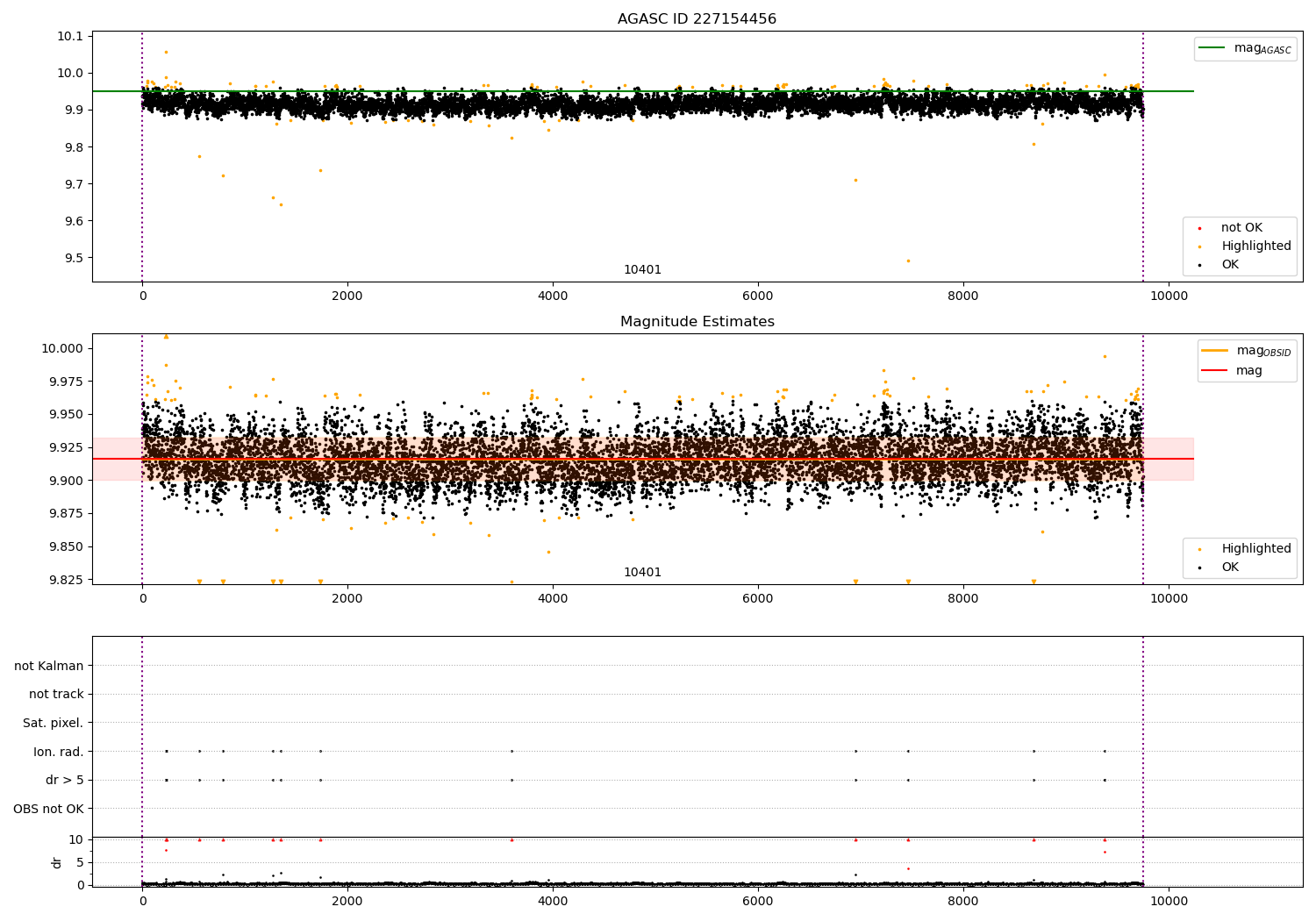Click the '10000' x-axis tick of the bottom plot
Viewport: 1316px width, 921px height.
[1169, 901]
